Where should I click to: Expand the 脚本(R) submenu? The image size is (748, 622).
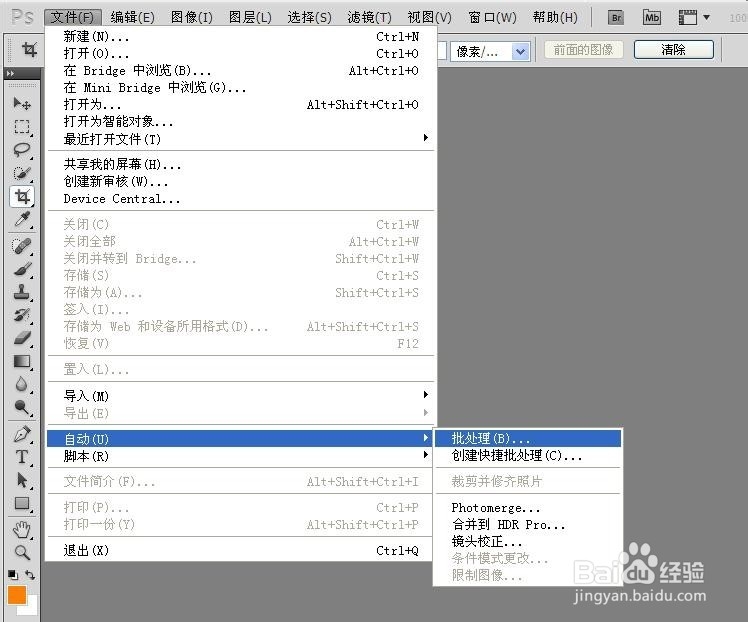point(241,456)
